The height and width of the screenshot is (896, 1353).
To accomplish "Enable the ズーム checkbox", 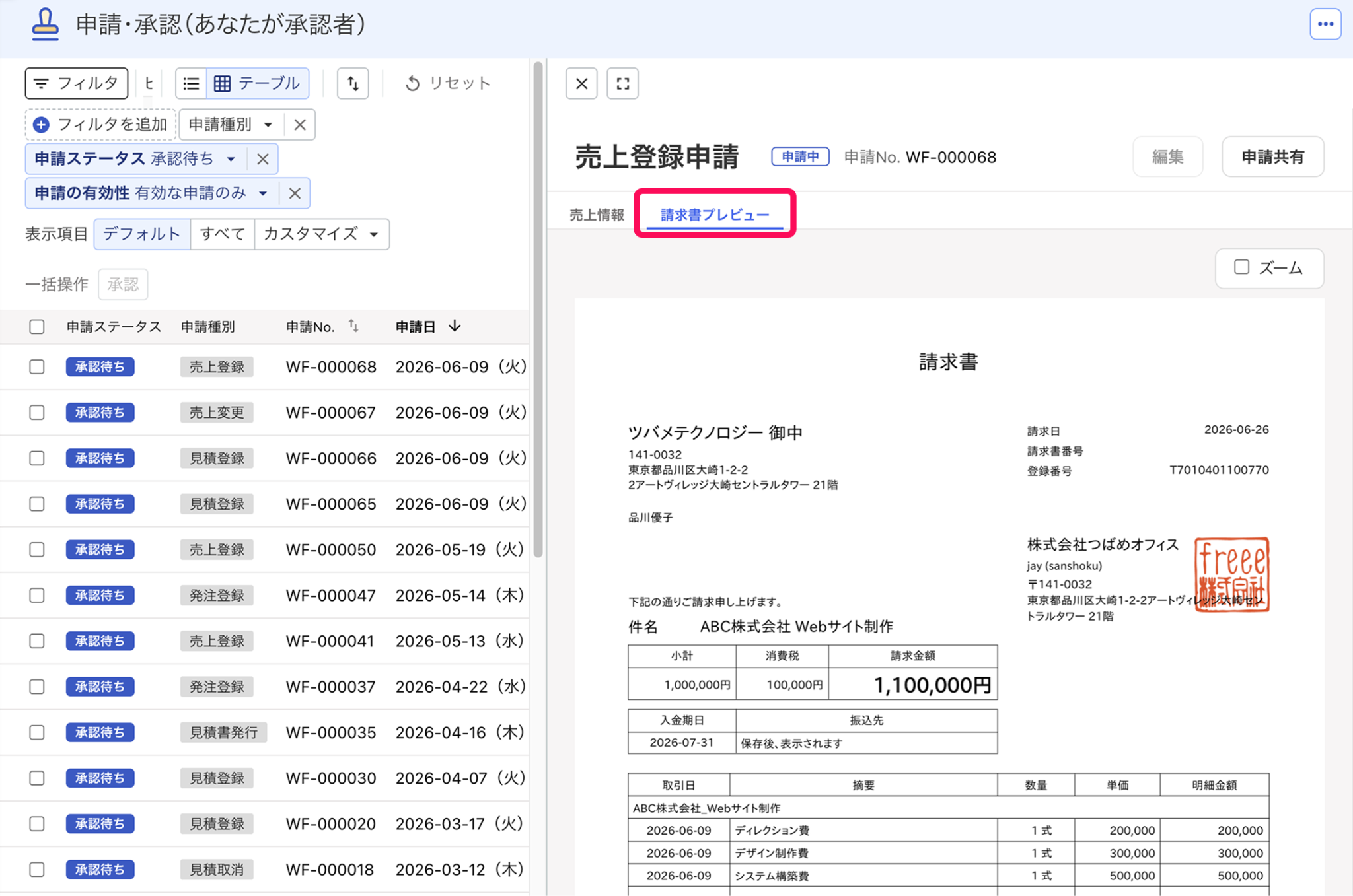I will click(x=1241, y=267).
